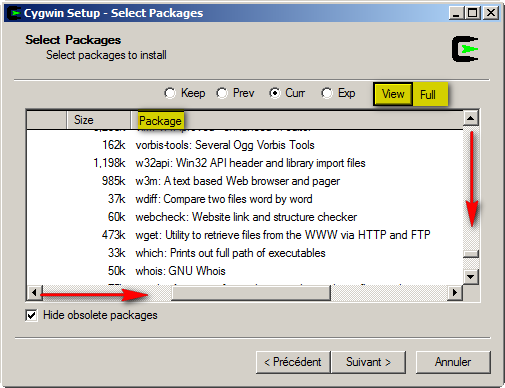This screenshot has height=388, width=505.
Task: Click the vertical scrollbar thumb
Action: click(471, 254)
